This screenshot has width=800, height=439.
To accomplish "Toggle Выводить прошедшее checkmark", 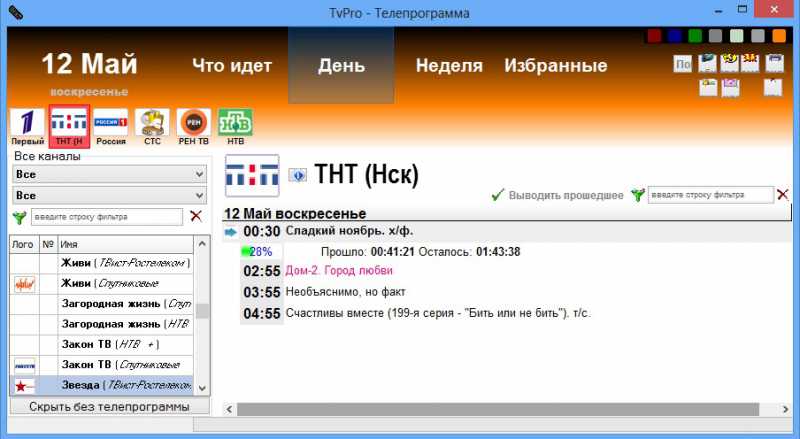I will click(498, 194).
